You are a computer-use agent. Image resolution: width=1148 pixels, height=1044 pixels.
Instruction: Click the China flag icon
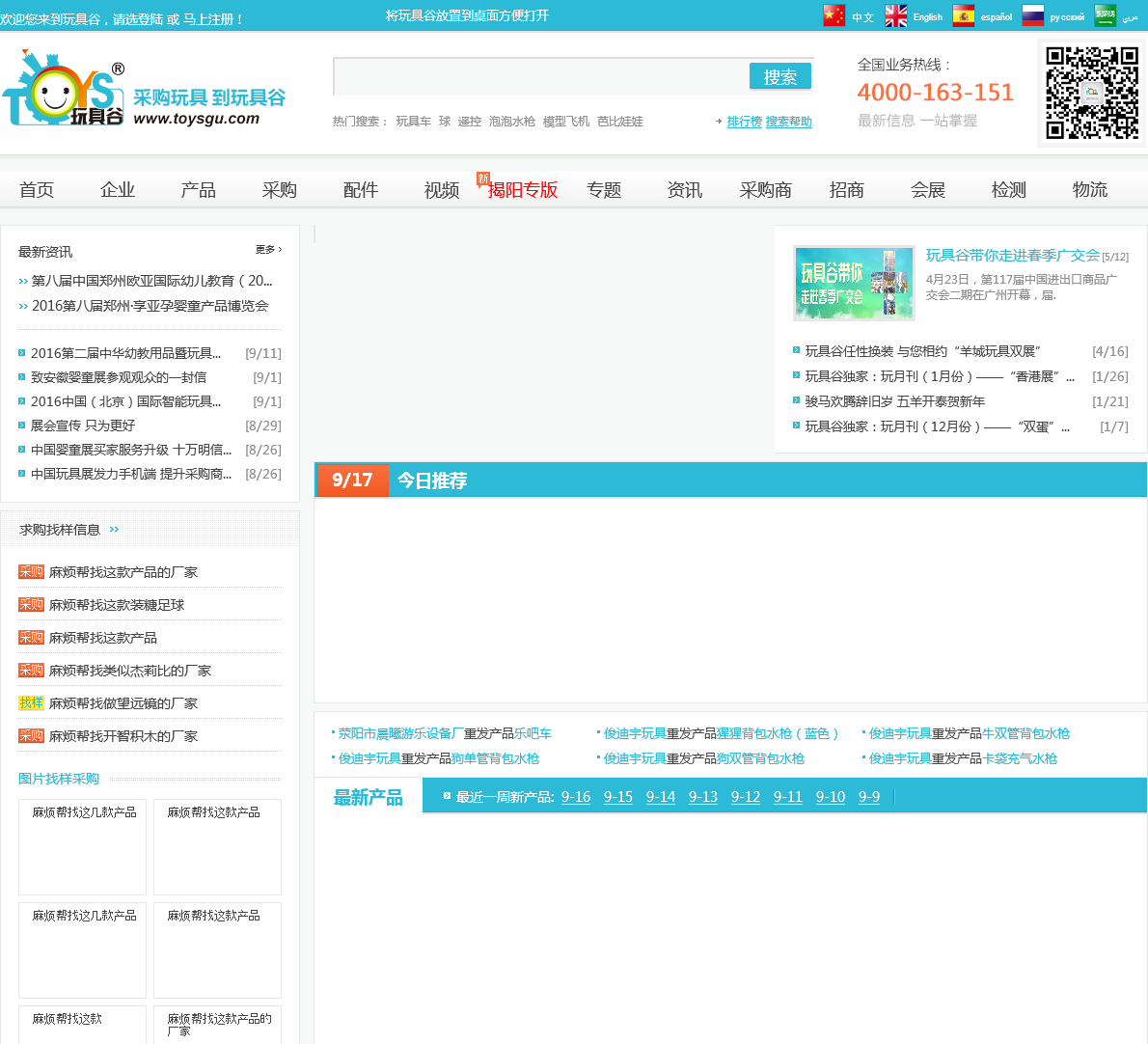click(834, 15)
